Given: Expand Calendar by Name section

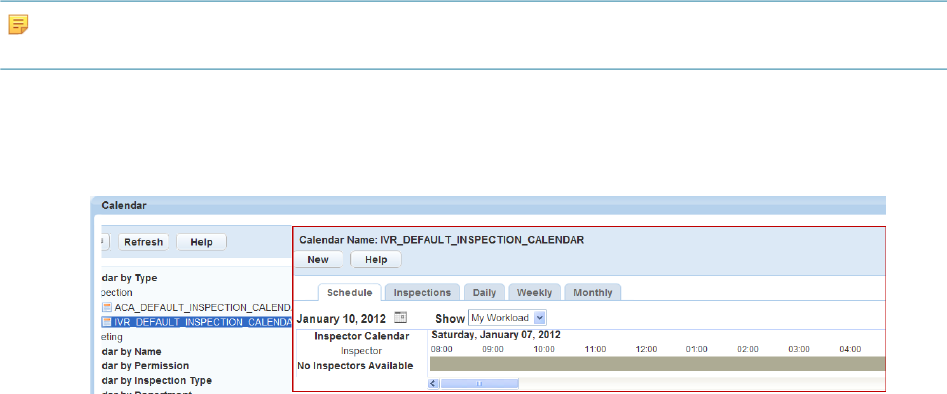Looking at the screenshot, I should click(x=131, y=351).
